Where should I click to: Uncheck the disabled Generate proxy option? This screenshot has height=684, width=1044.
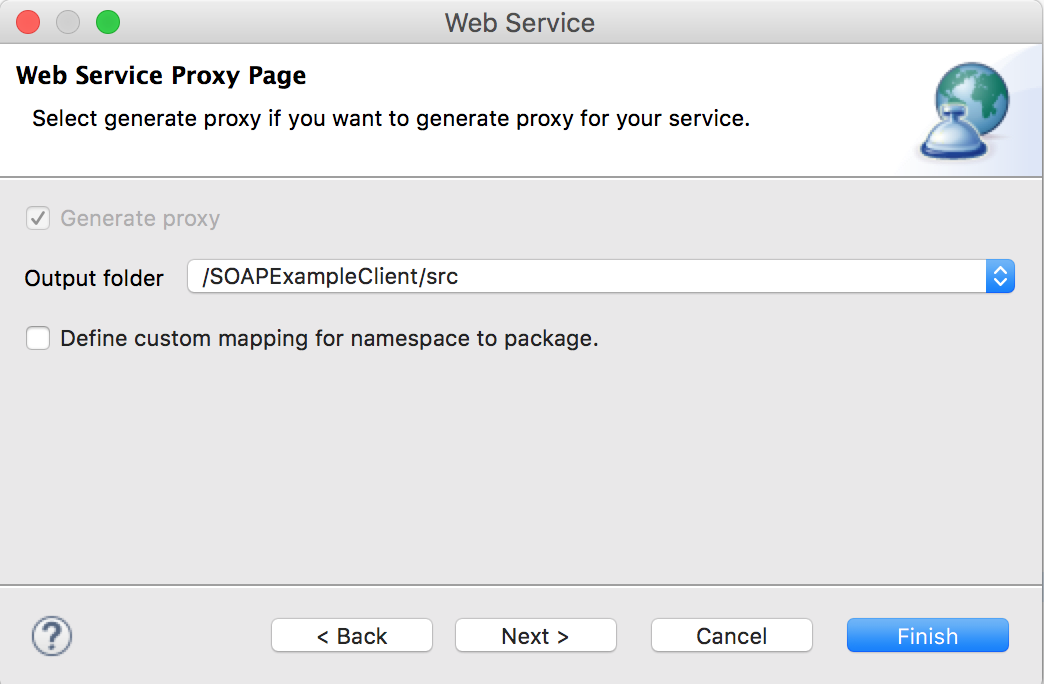click(37, 218)
